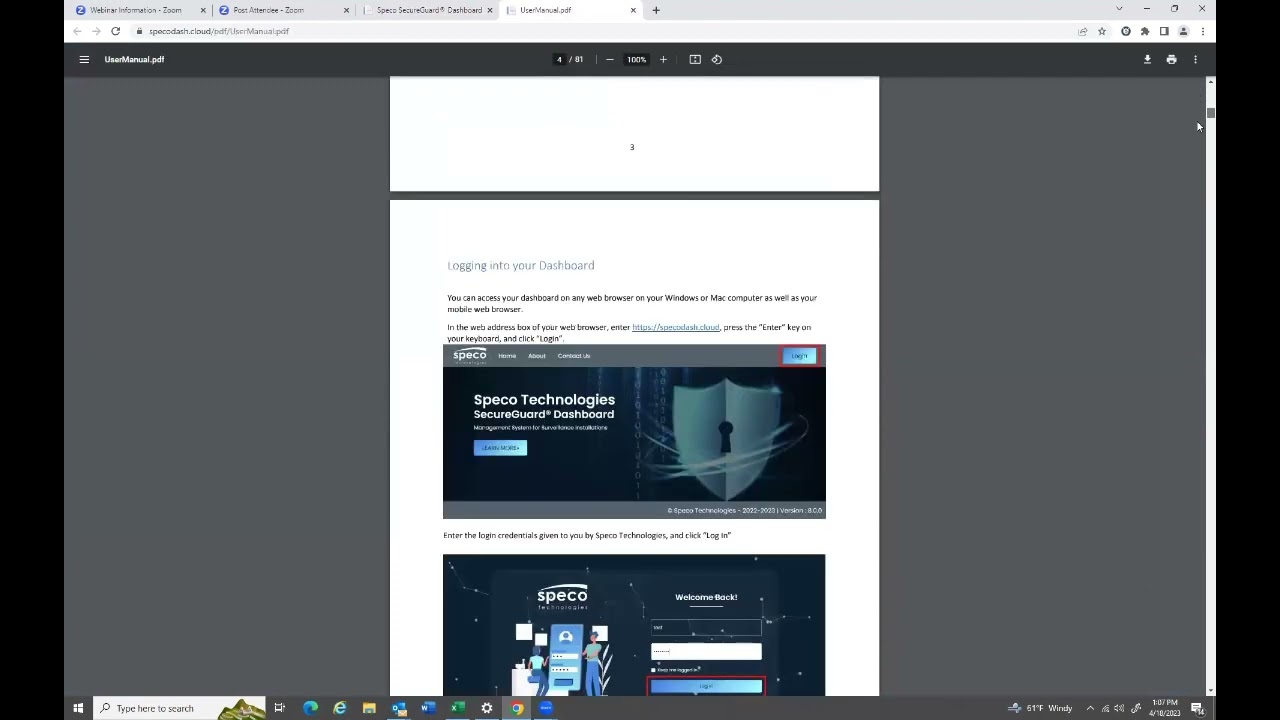The height and width of the screenshot is (720, 1280).
Task: Click the 'Logging into your Dashboard' heading
Action: pyautogui.click(x=521, y=265)
